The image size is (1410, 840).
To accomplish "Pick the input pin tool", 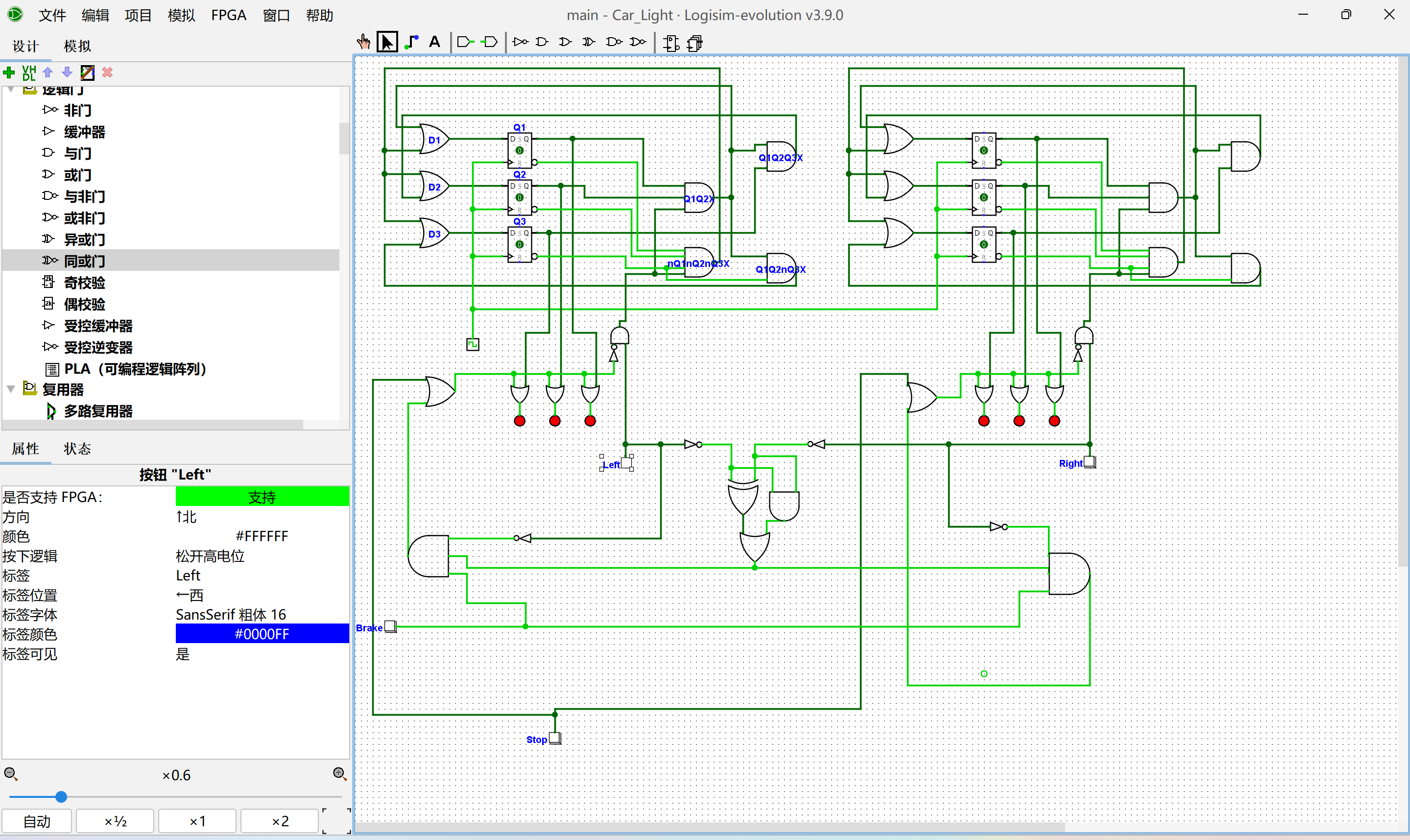I will [x=465, y=42].
